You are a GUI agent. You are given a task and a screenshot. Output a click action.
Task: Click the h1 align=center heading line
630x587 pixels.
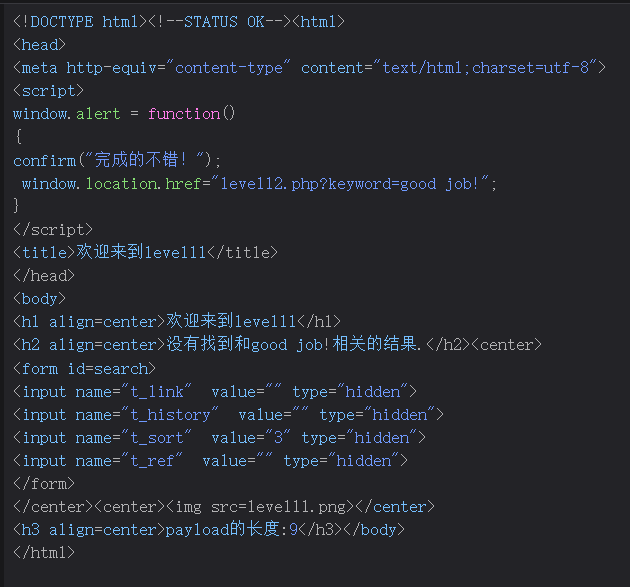pyautogui.click(x=177, y=321)
